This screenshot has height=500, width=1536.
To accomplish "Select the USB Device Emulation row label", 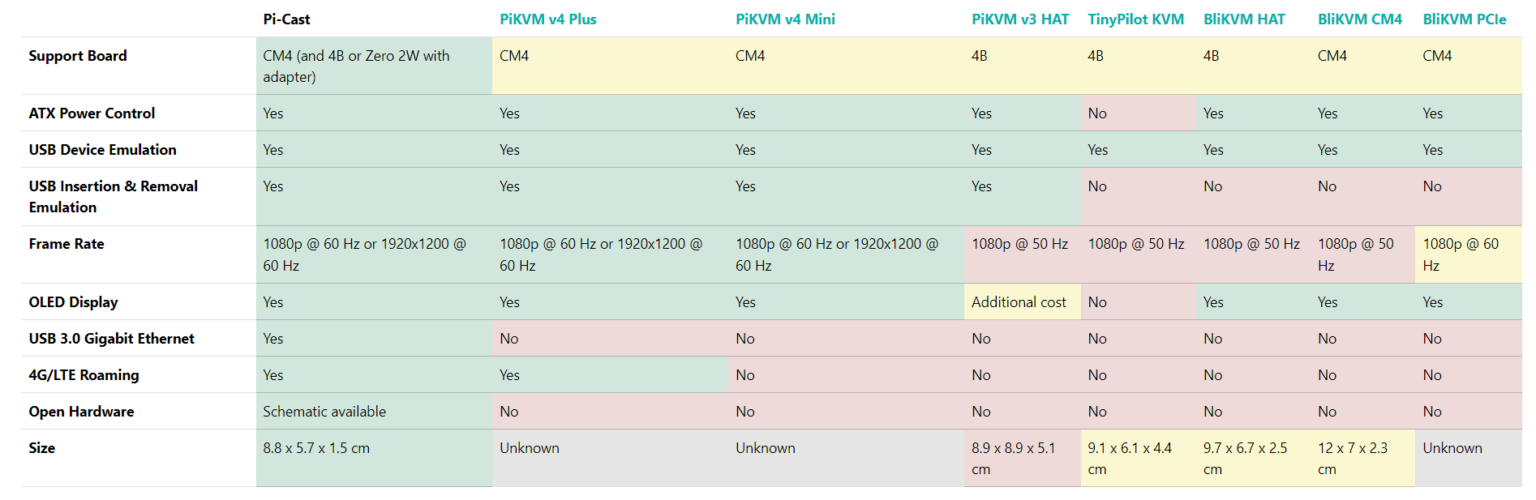I will (103, 150).
